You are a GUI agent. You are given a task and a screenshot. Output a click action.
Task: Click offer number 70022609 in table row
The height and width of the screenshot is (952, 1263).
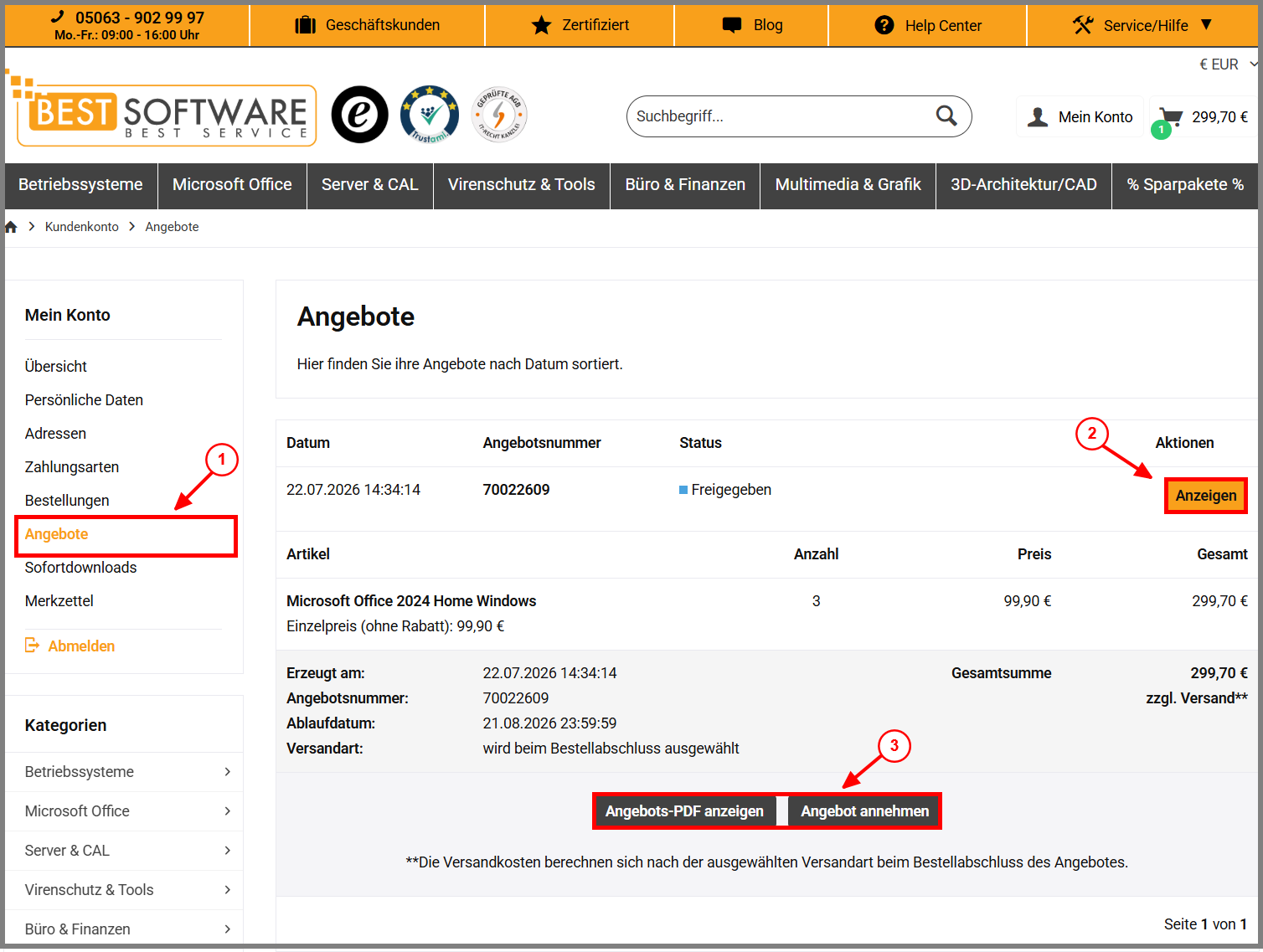pyautogui.click(x=516, y=490)
